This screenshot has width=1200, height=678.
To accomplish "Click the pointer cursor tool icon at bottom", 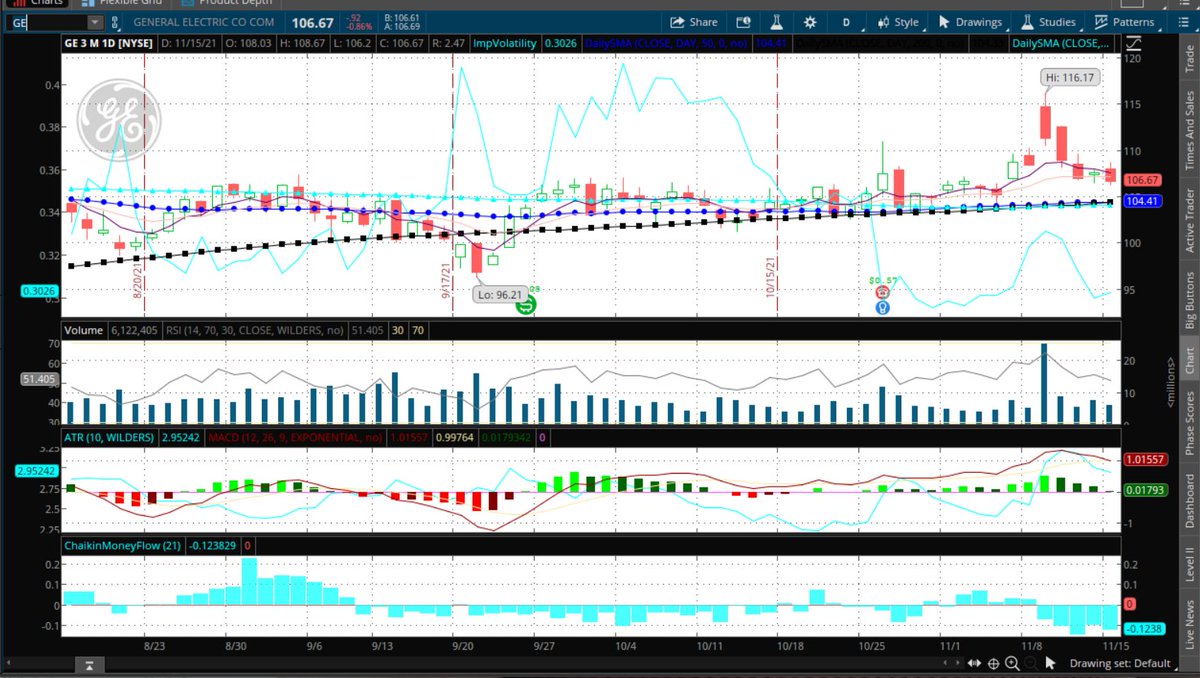I will (x=1049, y=663).
